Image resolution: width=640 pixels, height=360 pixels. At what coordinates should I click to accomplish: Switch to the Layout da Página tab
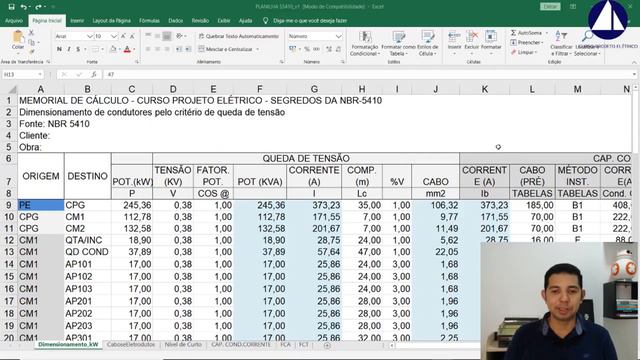click(x=111, y=20)
